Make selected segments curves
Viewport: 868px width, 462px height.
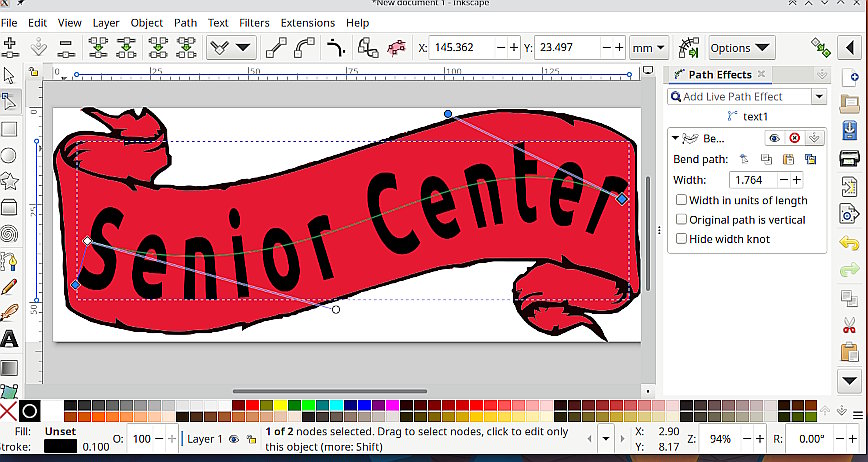(304, 48)
